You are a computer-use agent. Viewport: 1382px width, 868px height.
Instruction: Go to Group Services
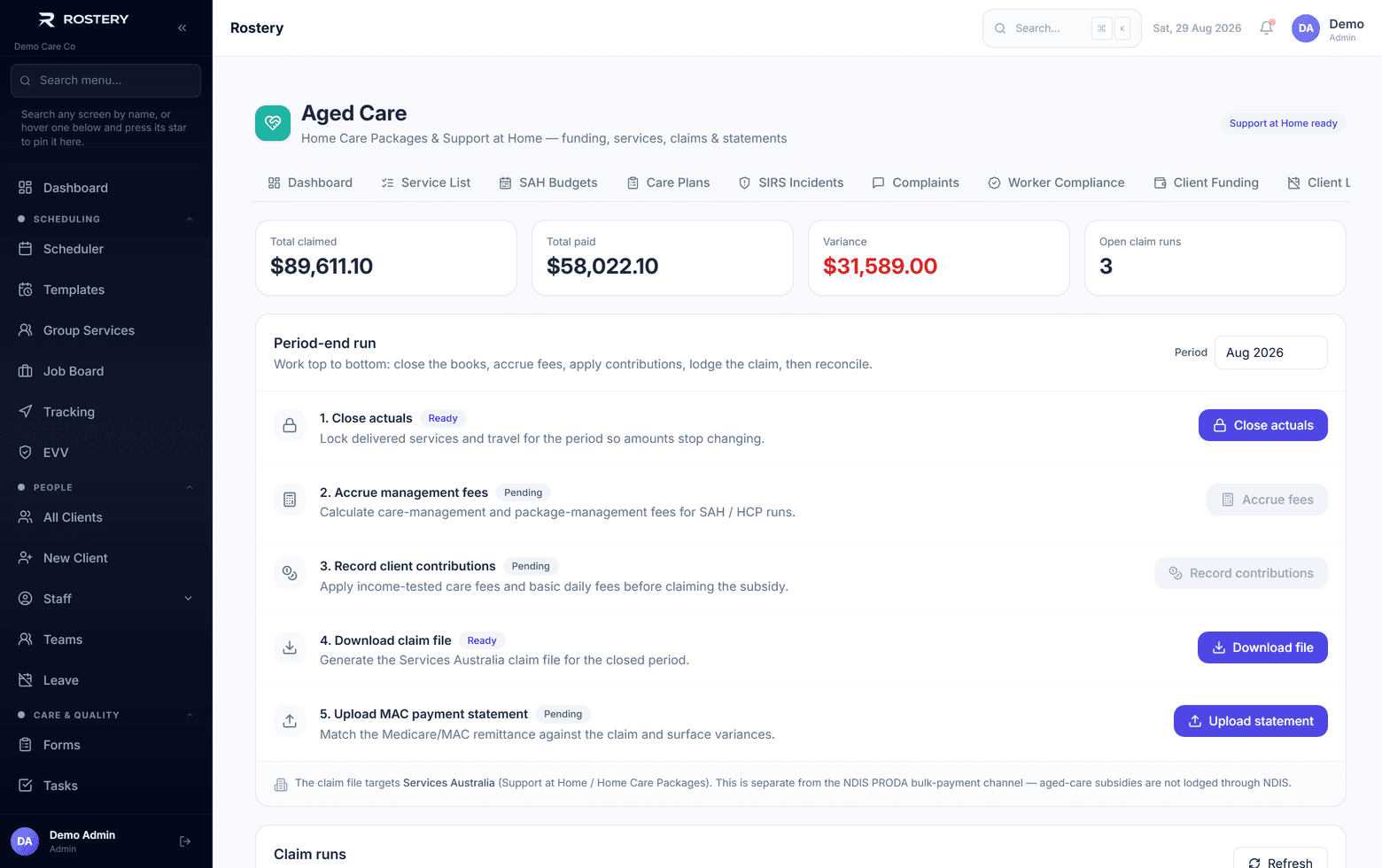pos(106,330)
